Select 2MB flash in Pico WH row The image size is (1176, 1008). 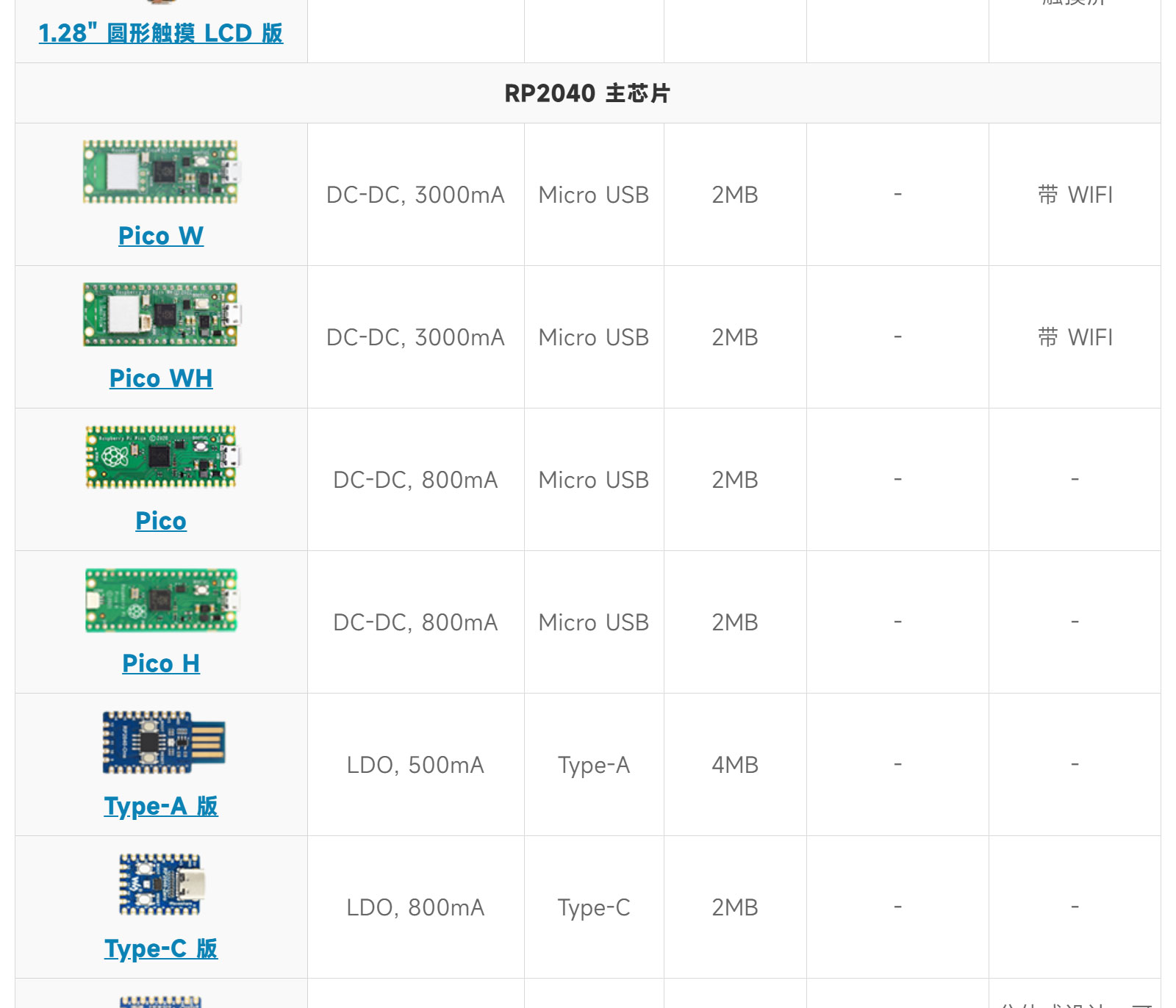pos(735,337)
